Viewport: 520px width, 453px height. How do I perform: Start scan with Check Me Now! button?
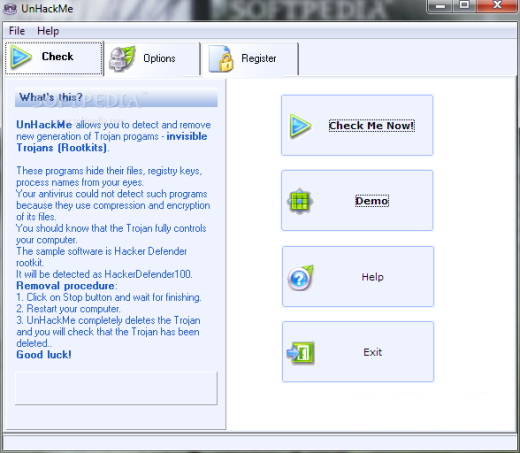coord(357,125)
